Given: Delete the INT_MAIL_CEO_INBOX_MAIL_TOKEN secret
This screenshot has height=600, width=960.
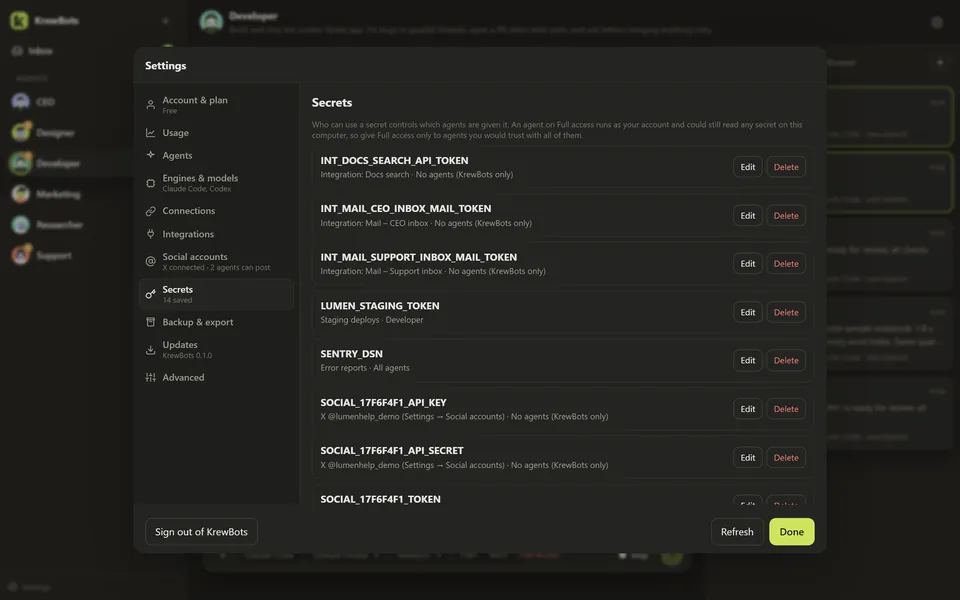Looking at the screenshot, I should click(786, 216).
